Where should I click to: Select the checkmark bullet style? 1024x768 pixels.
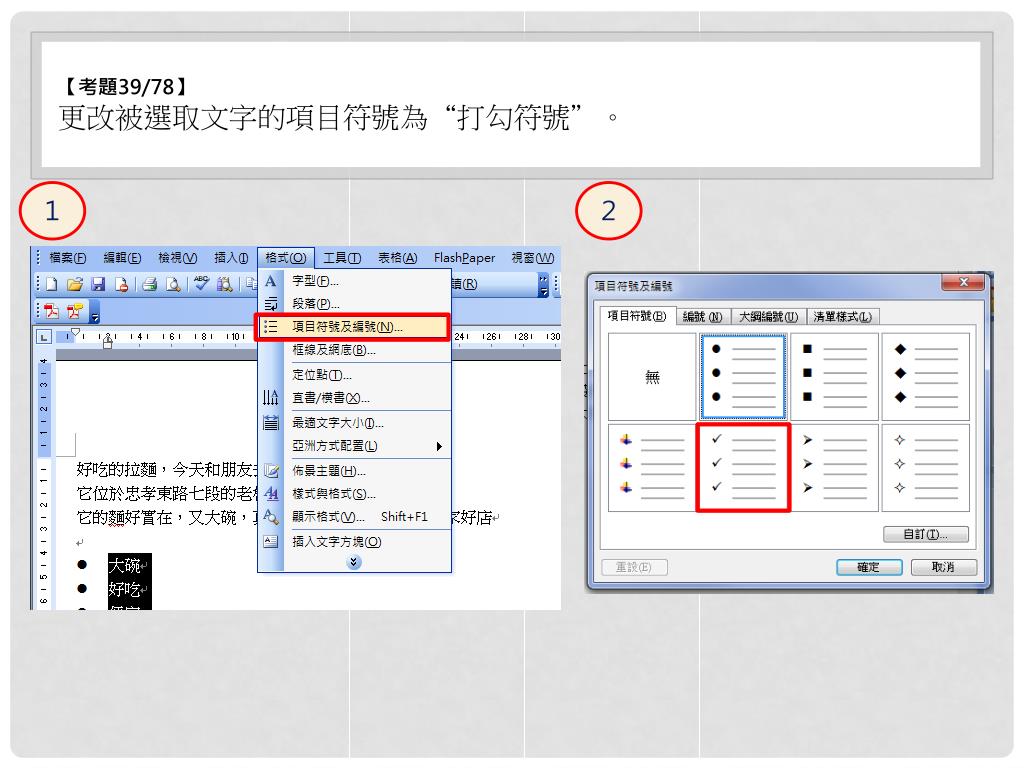tap(743, 468)
